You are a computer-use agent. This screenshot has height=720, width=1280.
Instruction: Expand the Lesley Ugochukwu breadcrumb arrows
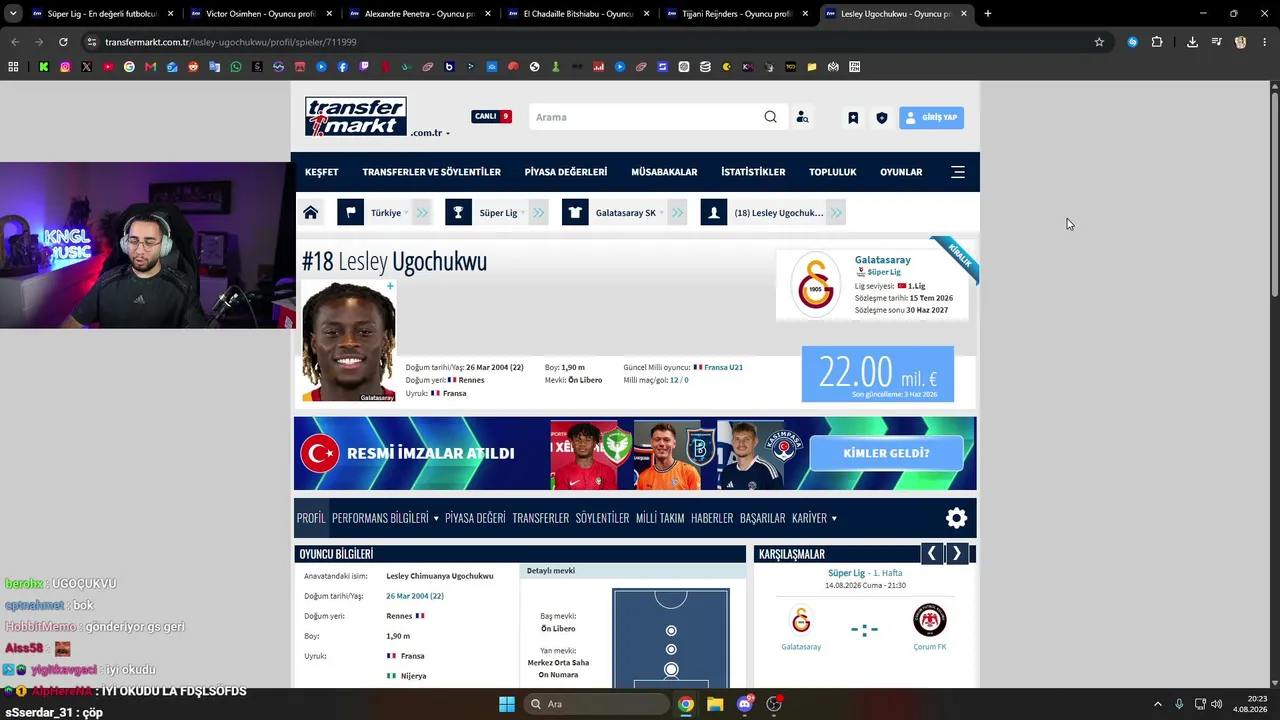tap(836, 213)
